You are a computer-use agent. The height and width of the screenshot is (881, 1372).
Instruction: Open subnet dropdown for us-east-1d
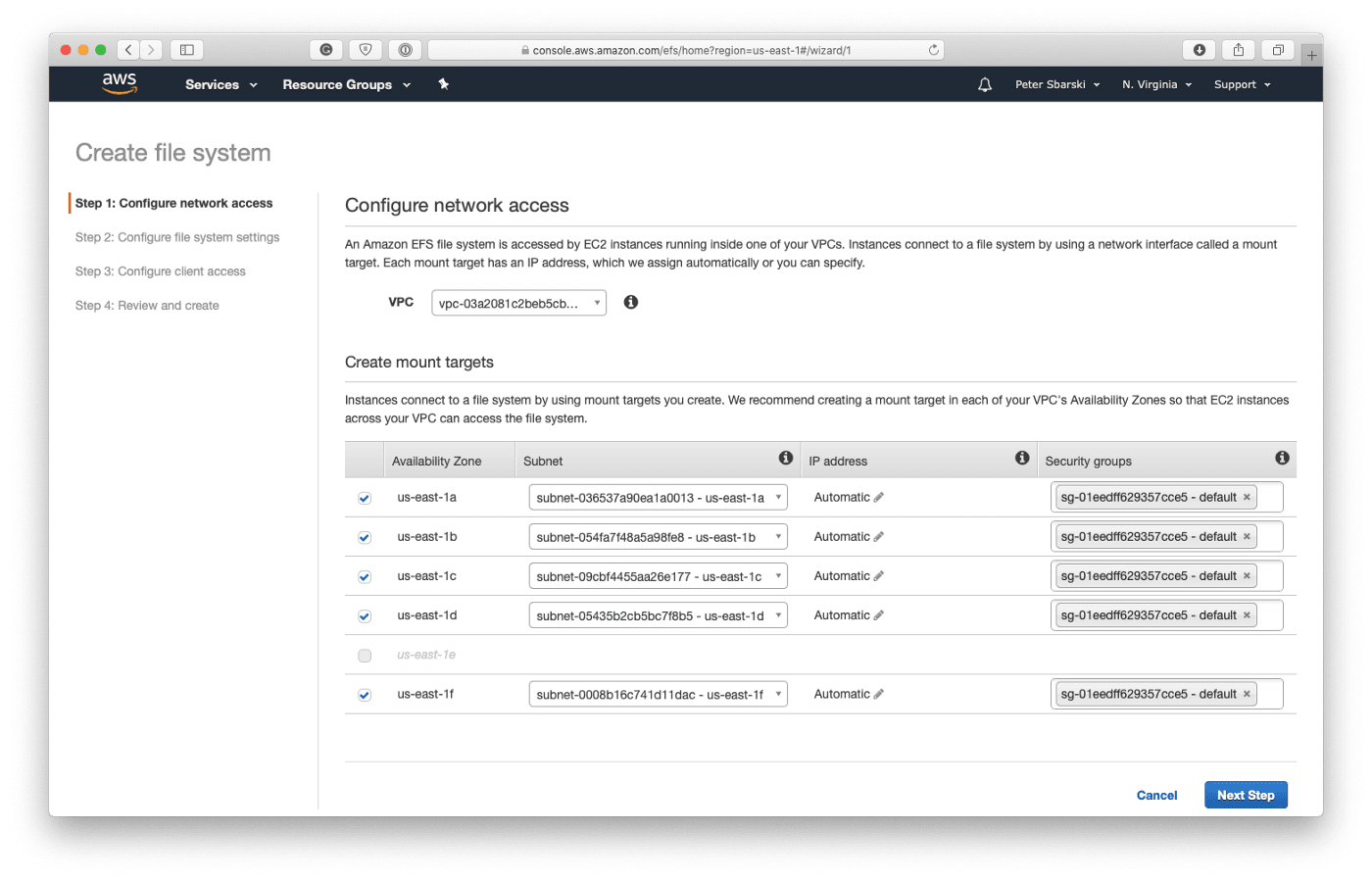coord(658,615)
